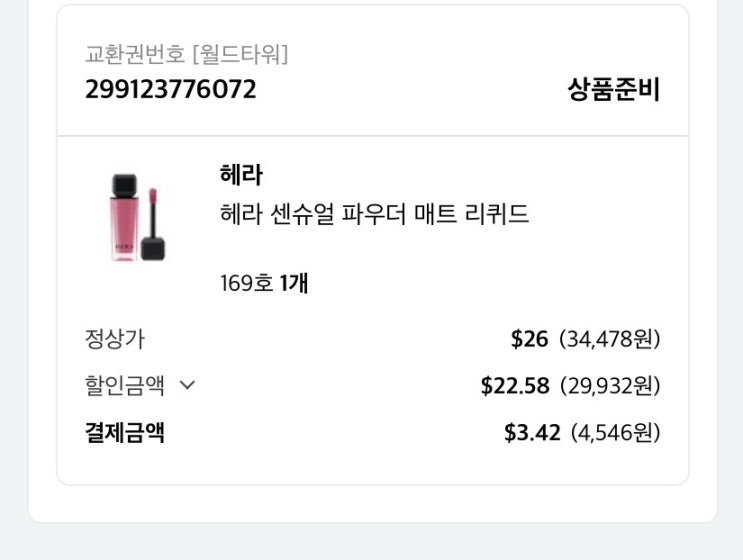Click the $26 regular price

tap(529, 339)
